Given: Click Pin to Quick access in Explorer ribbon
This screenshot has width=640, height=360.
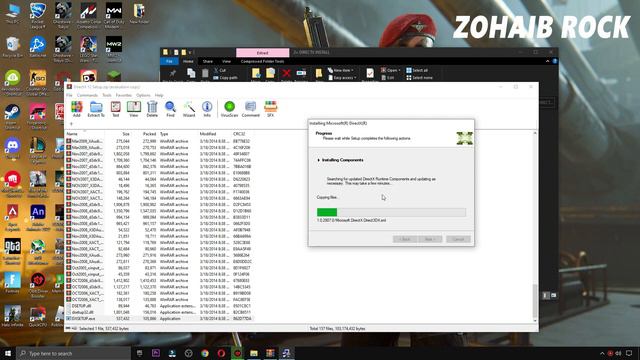Looking at the screenshot, I should pos(173,74).
